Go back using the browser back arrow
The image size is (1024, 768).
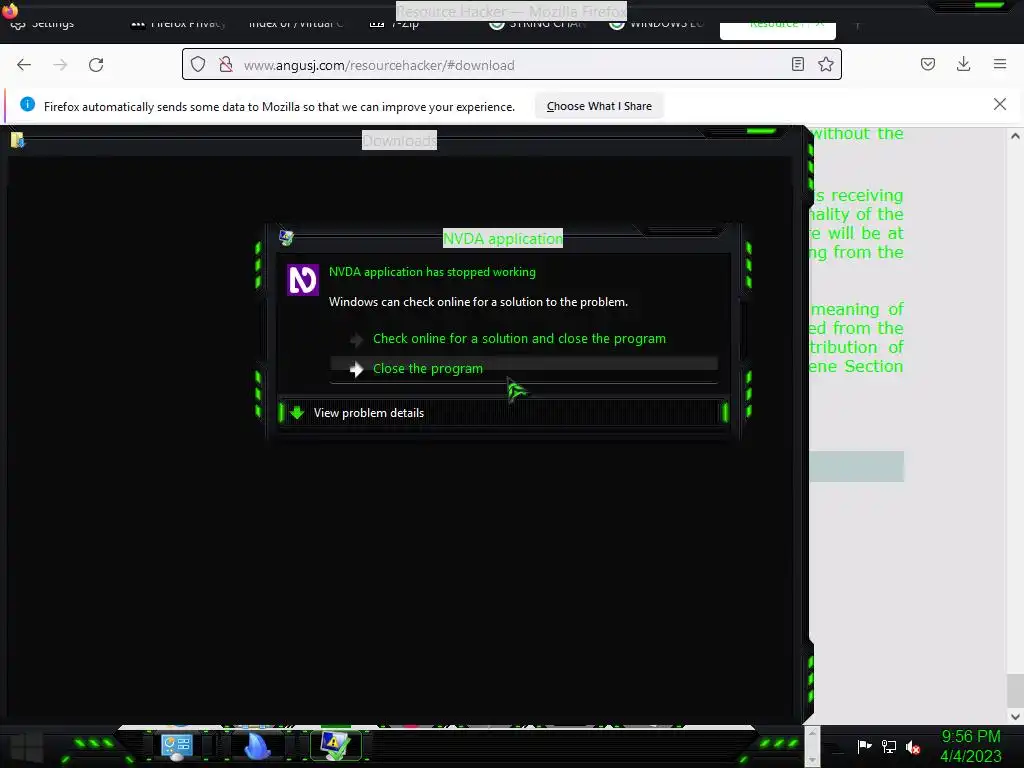pyautogui.click(x=24, y=65)
